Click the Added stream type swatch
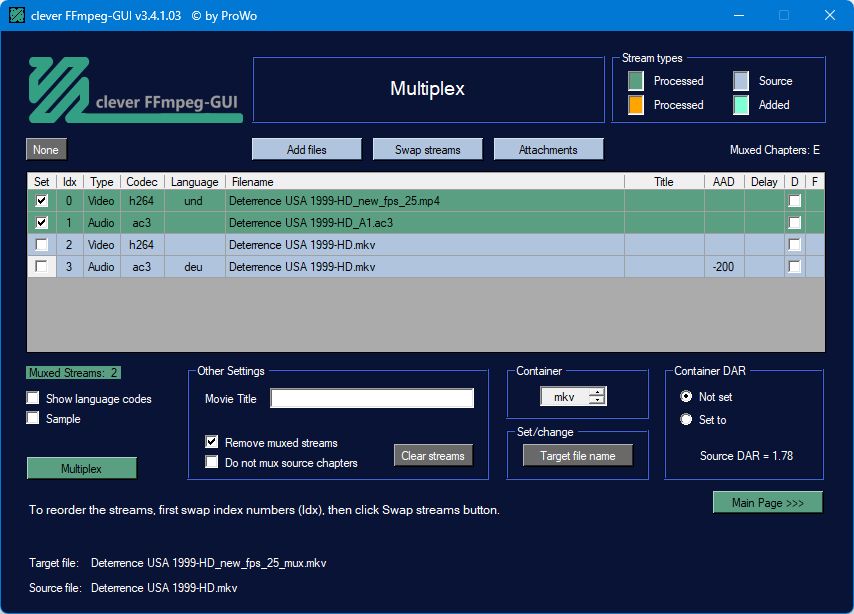854x614 pixels. [741, 105]
